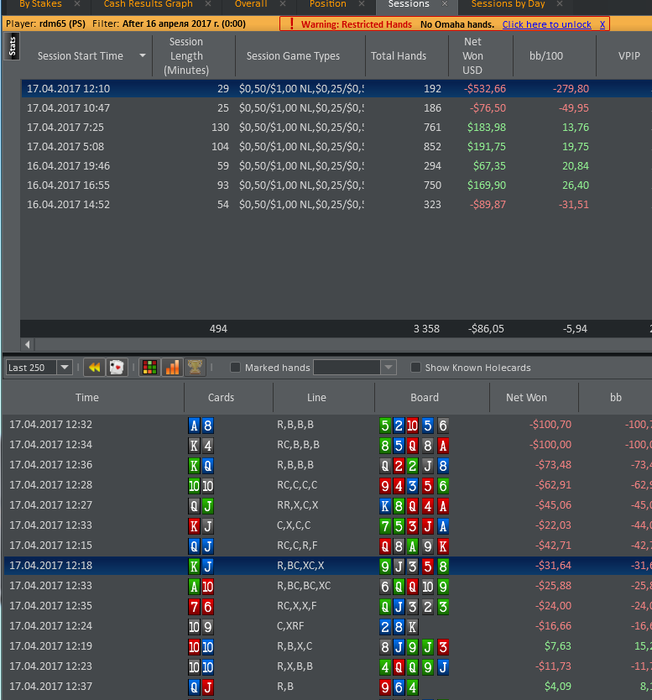The width and height of the screenshot is (652, 700).
Task: Sort by Total Hands column header
Action: [399, 56]
